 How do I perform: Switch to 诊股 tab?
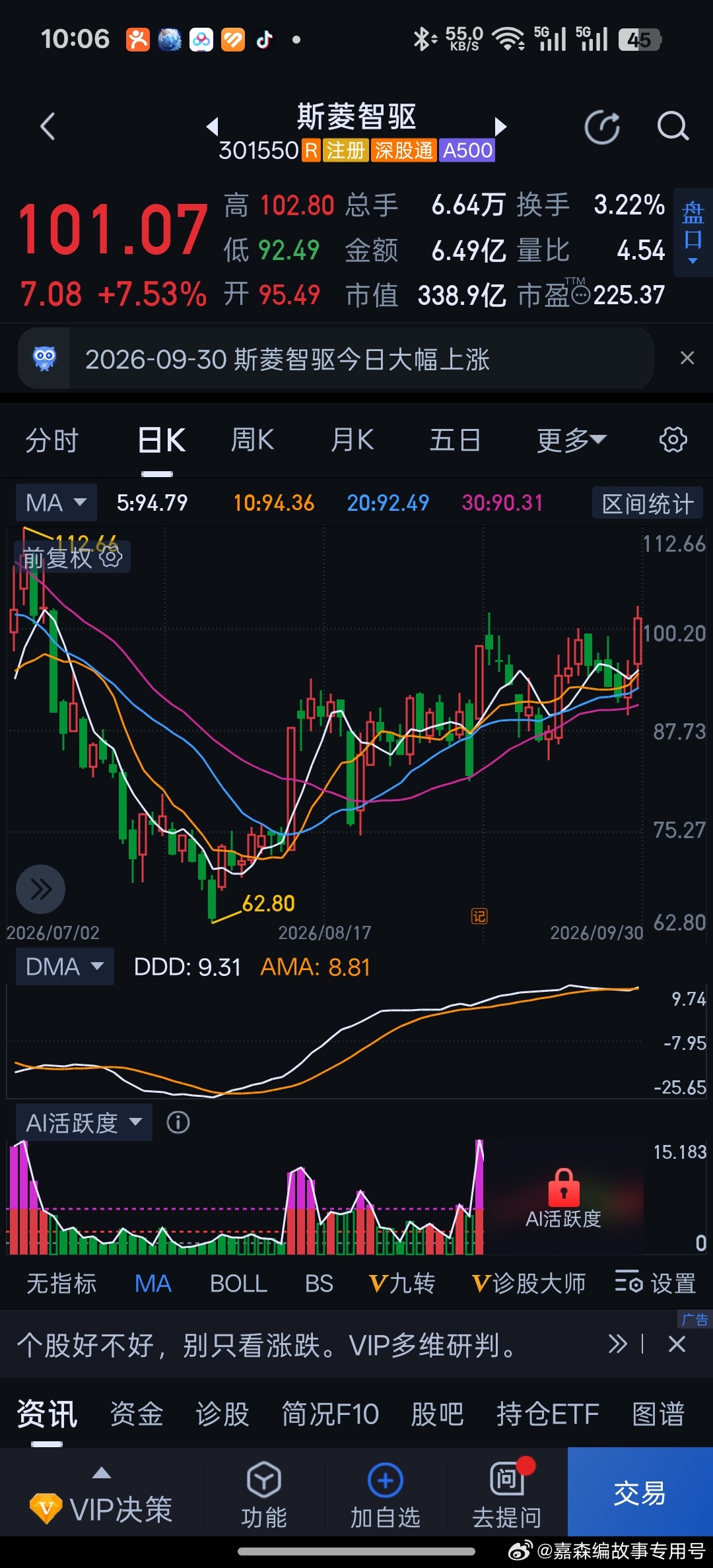pos(222,1414)
